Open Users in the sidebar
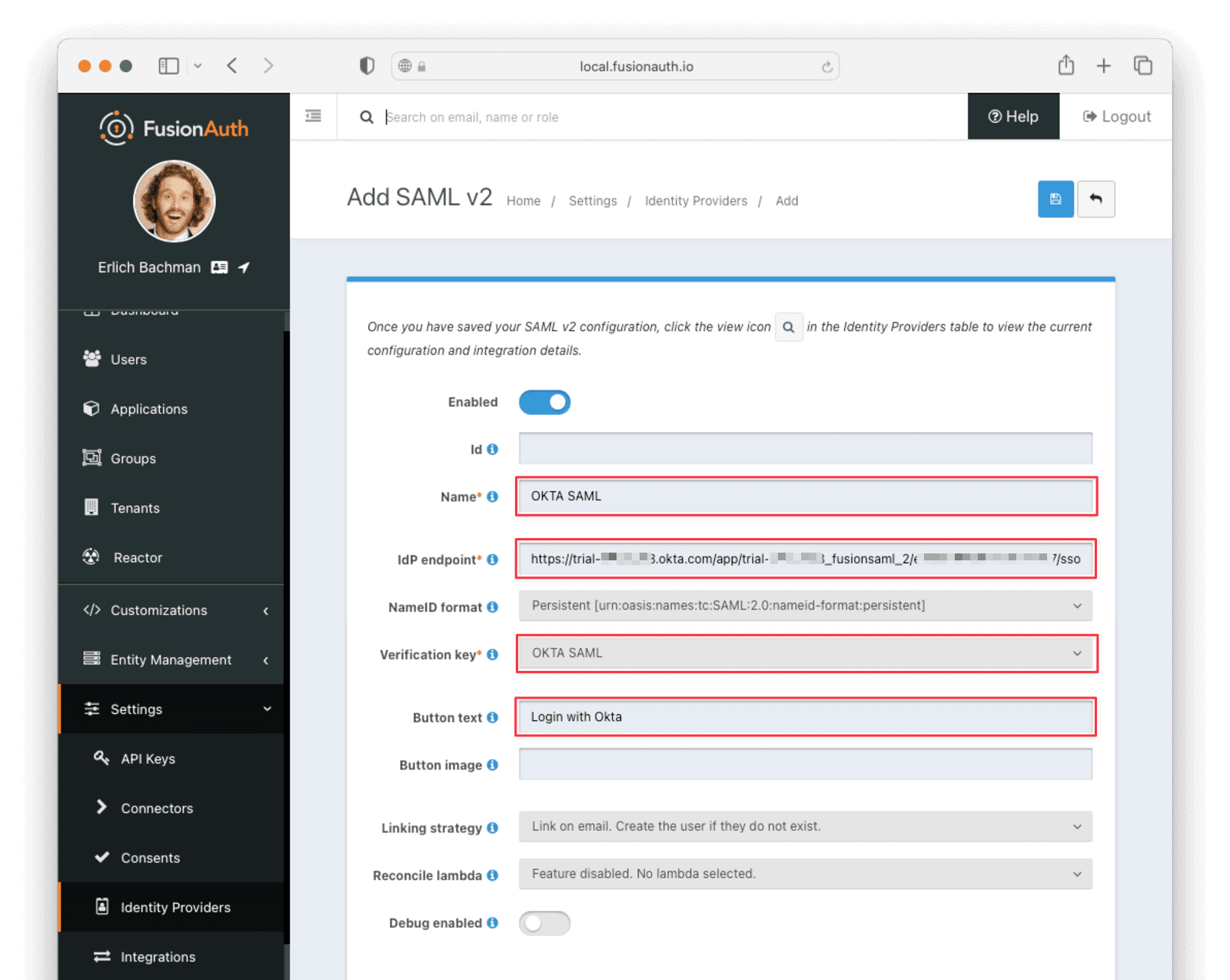This screenshot has height=980, width=1230. click(171, 359)
